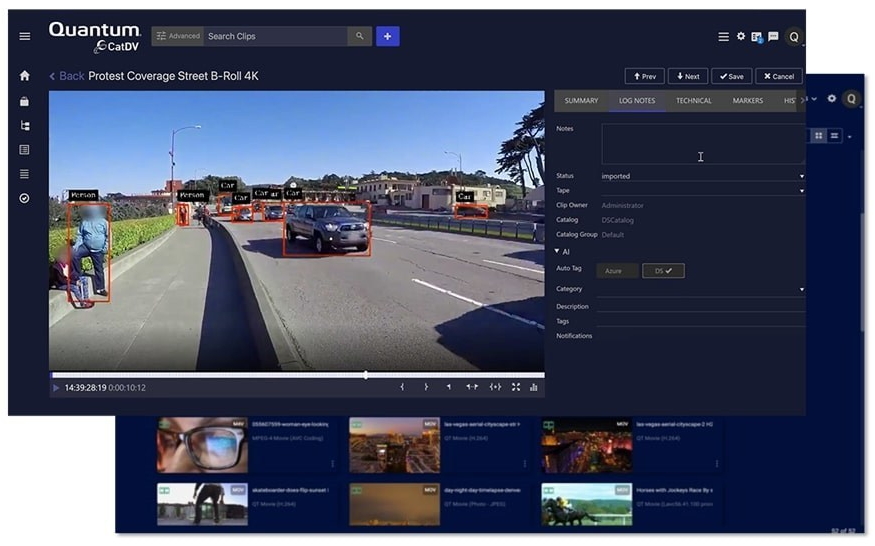Open the Status dropdown showing imported

click(x=703, y=176)
